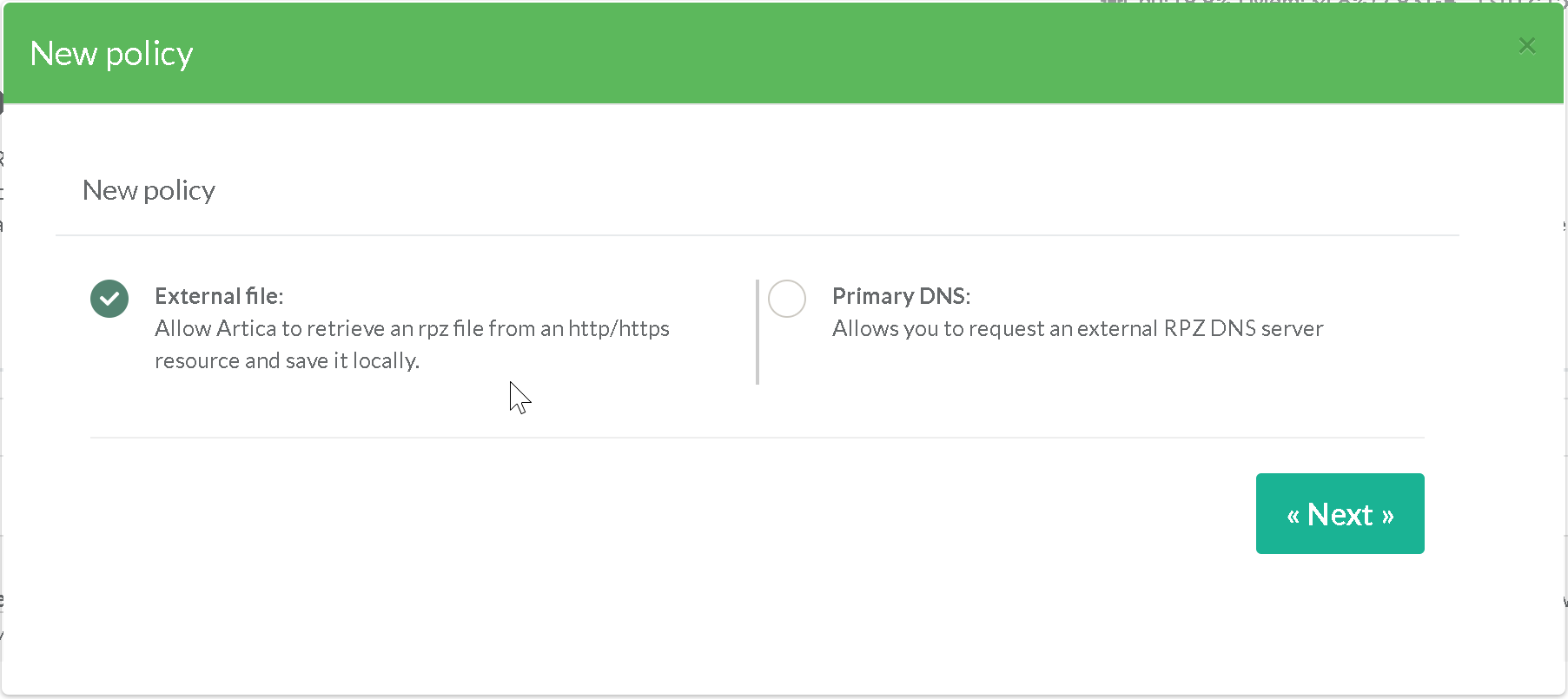The height and width of the screenshot is (699, 1568).
Task: Click the gray "New policy" section heading
Action: 149,190
